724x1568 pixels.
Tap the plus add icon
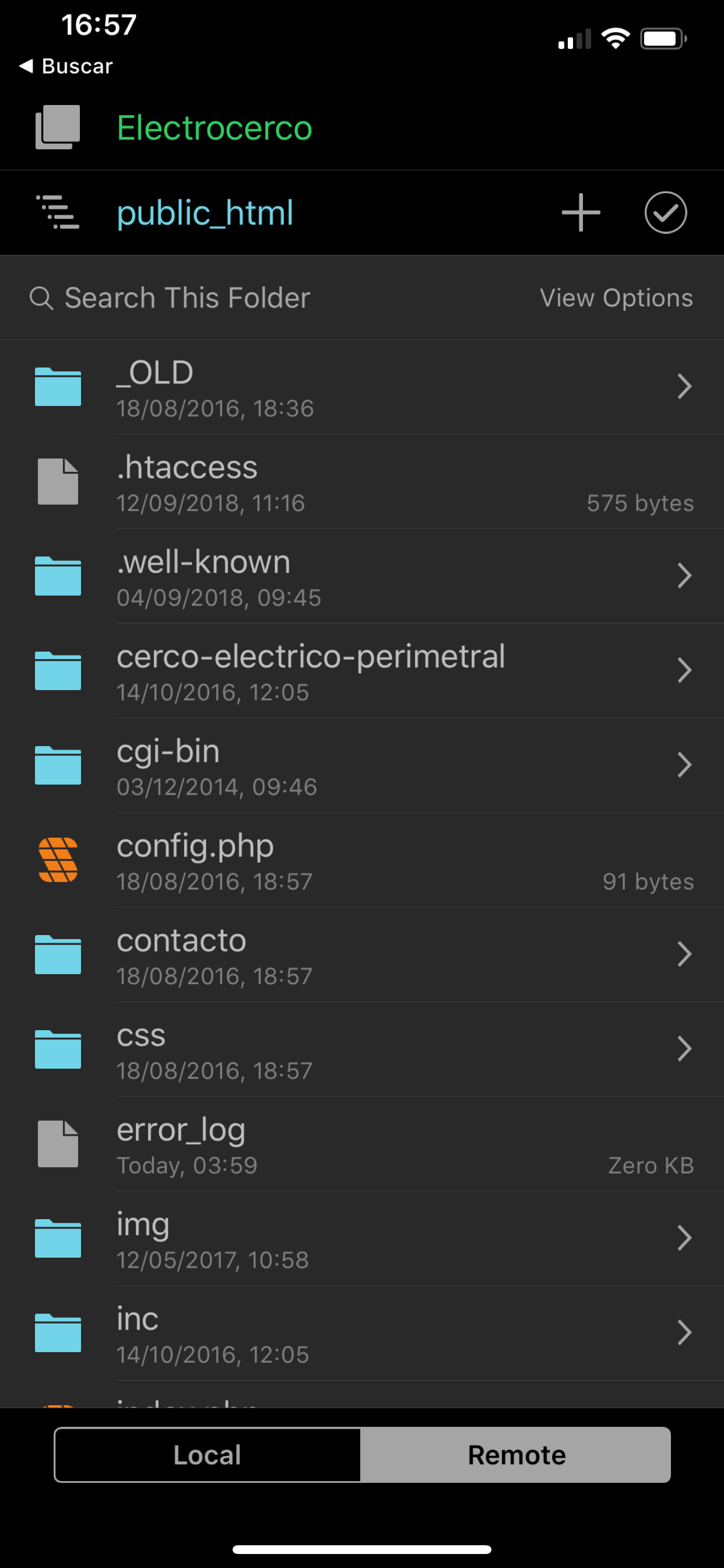[x=581, y=212]
